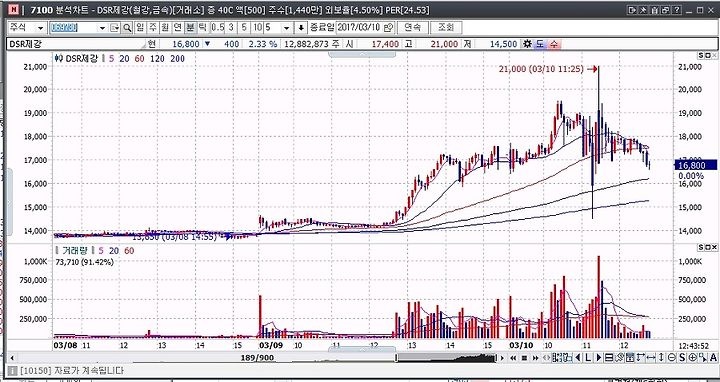Click the 조회 query button
The height and width of the screenshot is (382, 720).
(446, 28)
